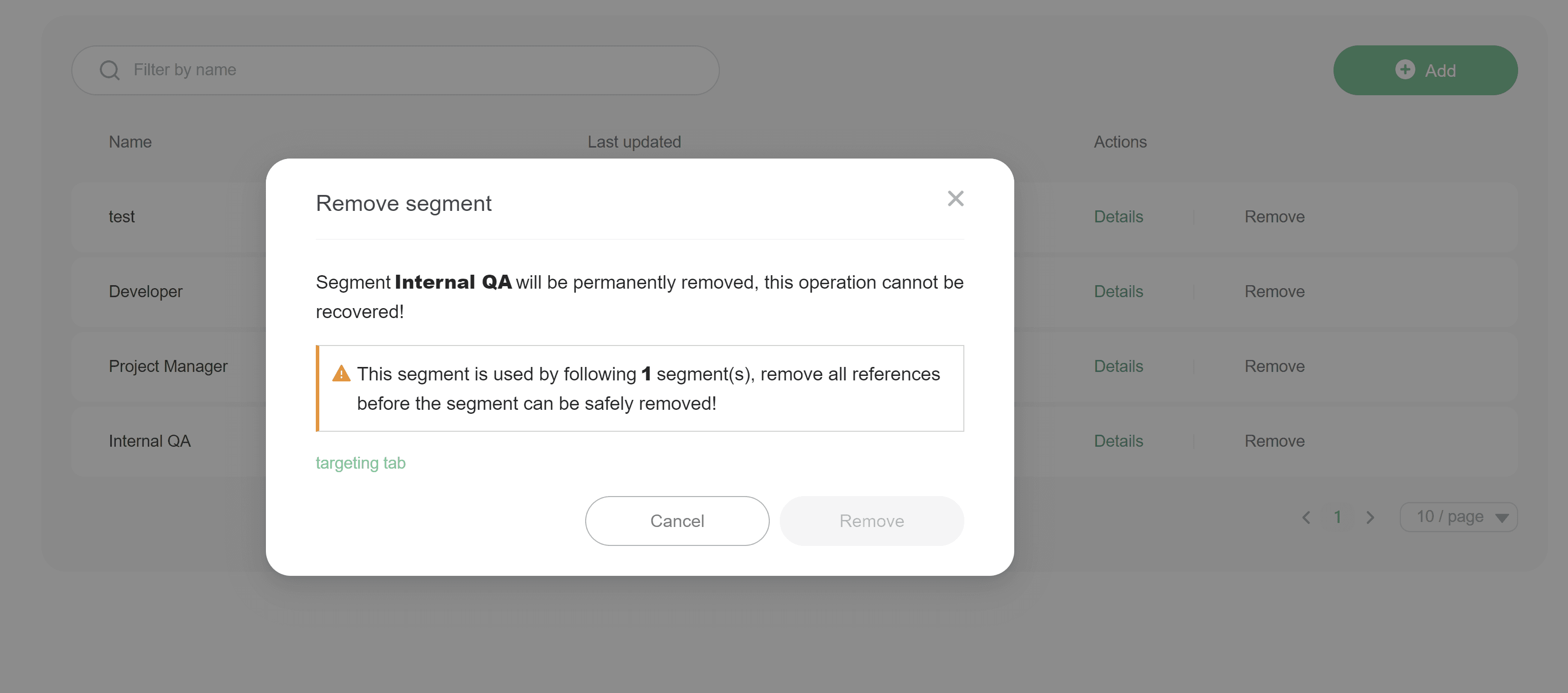Select page 1 in pagination

pos(1338,517)
